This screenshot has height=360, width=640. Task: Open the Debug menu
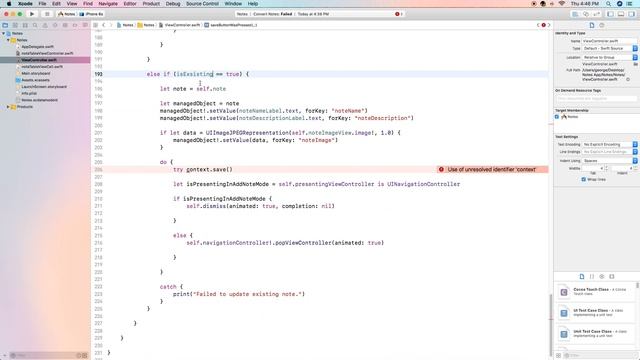click(173, 4)
